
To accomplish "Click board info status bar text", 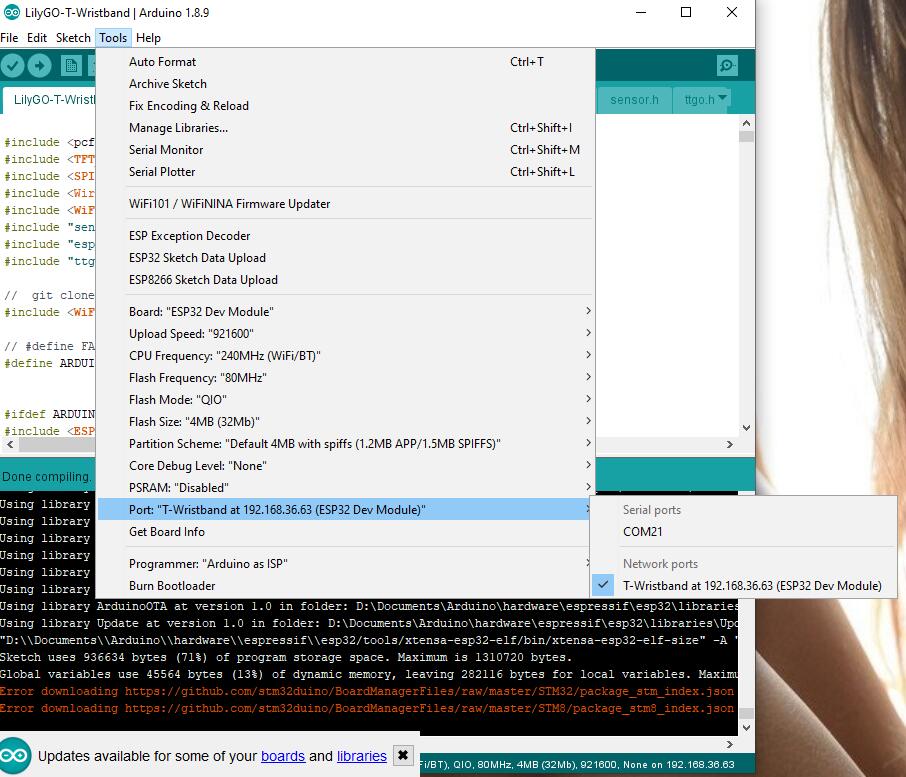I will pos(577,764).
